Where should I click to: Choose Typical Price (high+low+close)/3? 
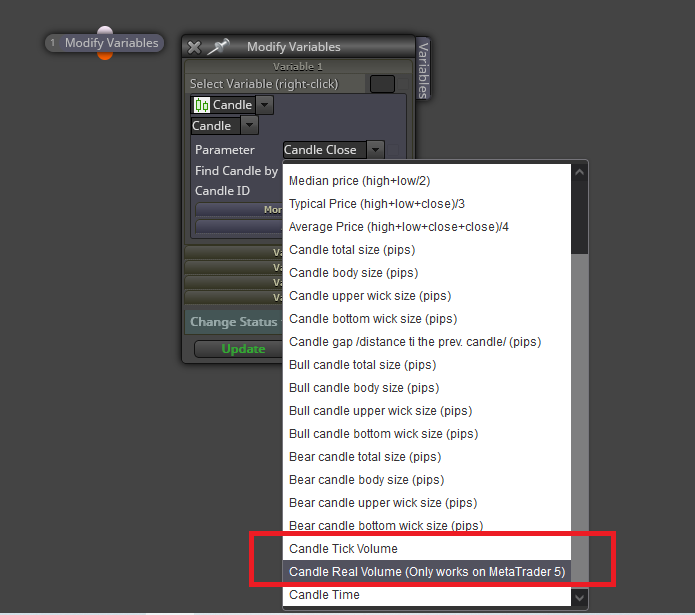click(x=427, y=204)
